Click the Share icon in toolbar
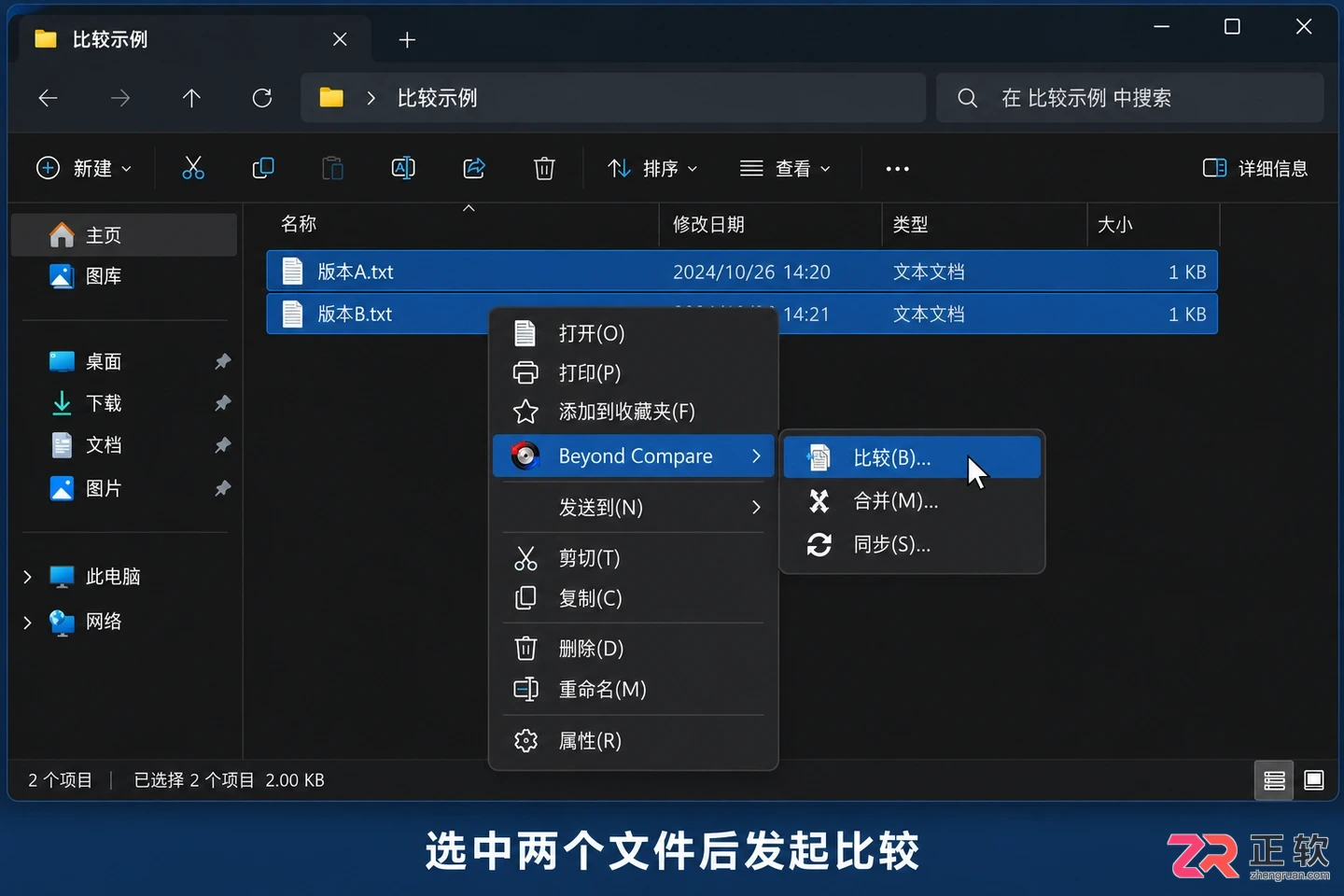The image size is (1344, 896). point(474,168)
